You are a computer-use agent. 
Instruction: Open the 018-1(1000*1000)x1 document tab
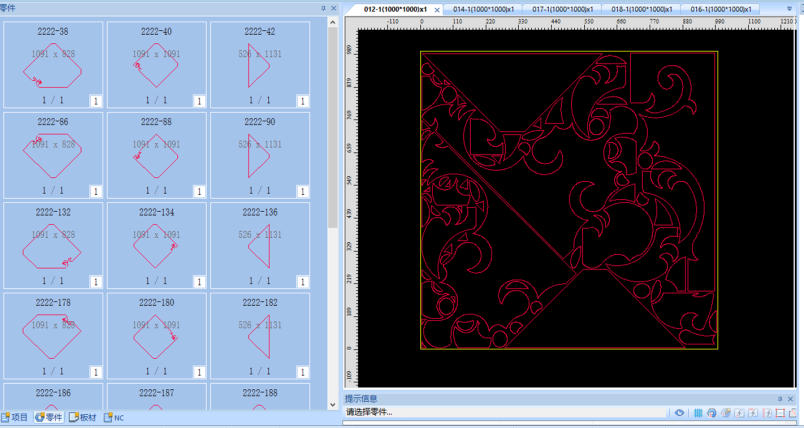click(x=641, y=9)
